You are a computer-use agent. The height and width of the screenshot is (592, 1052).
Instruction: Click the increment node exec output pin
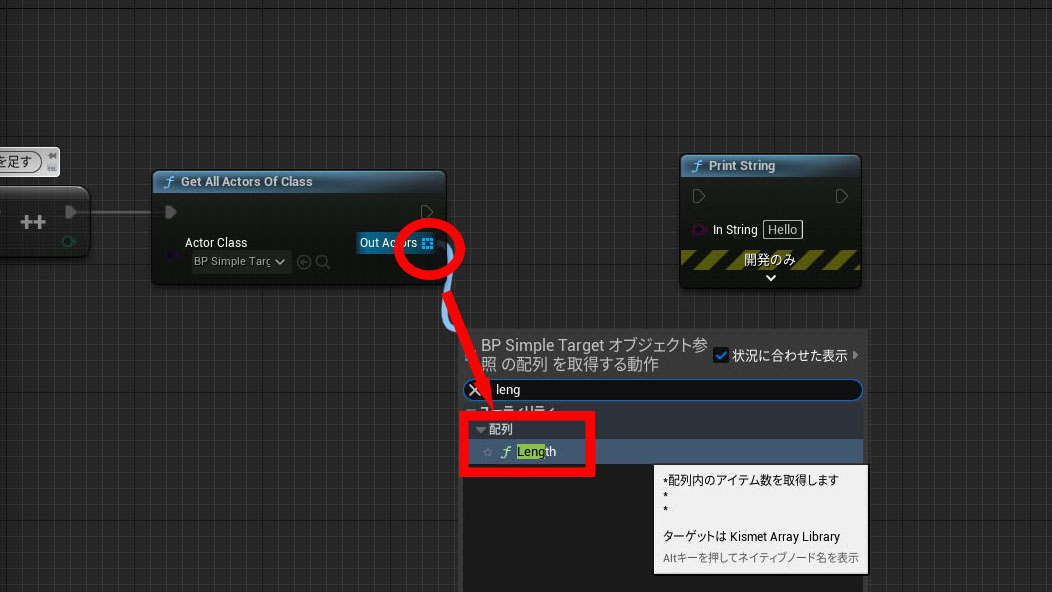(x=70, y=212)
